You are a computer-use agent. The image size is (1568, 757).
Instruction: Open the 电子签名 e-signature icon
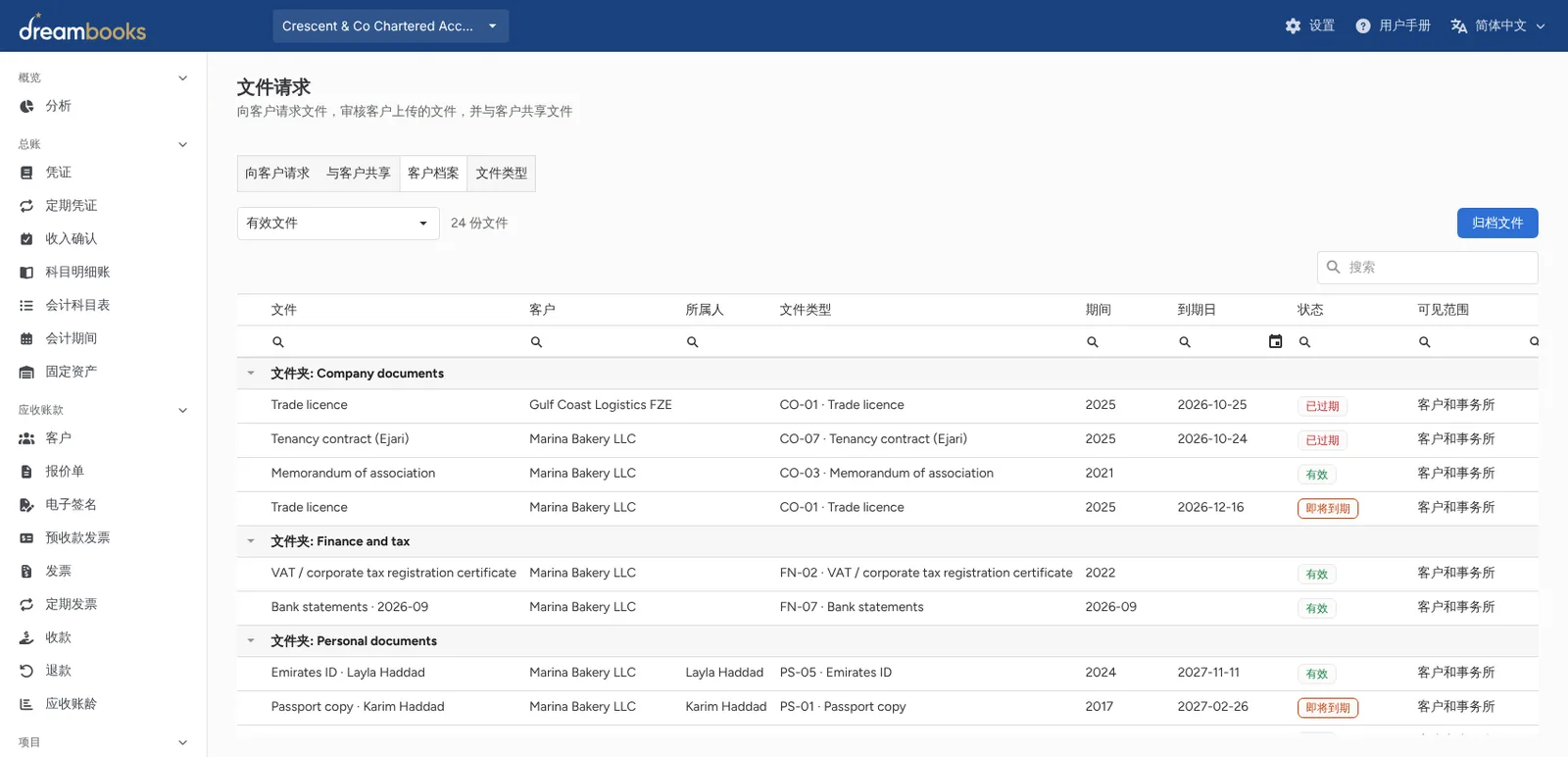point(26,505)
